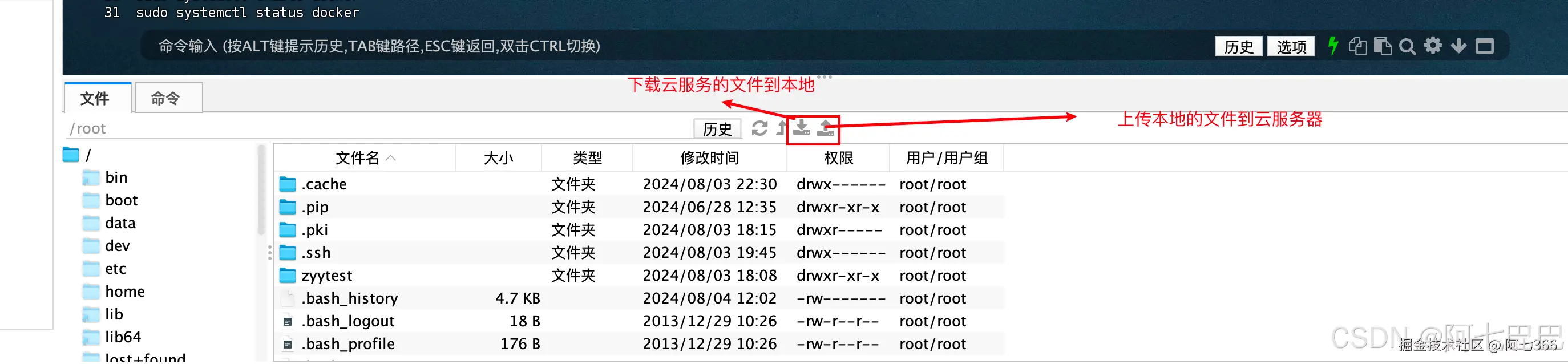Click the command input field
This screenshot has width=1568, height=364.
(x=676, y=46)
